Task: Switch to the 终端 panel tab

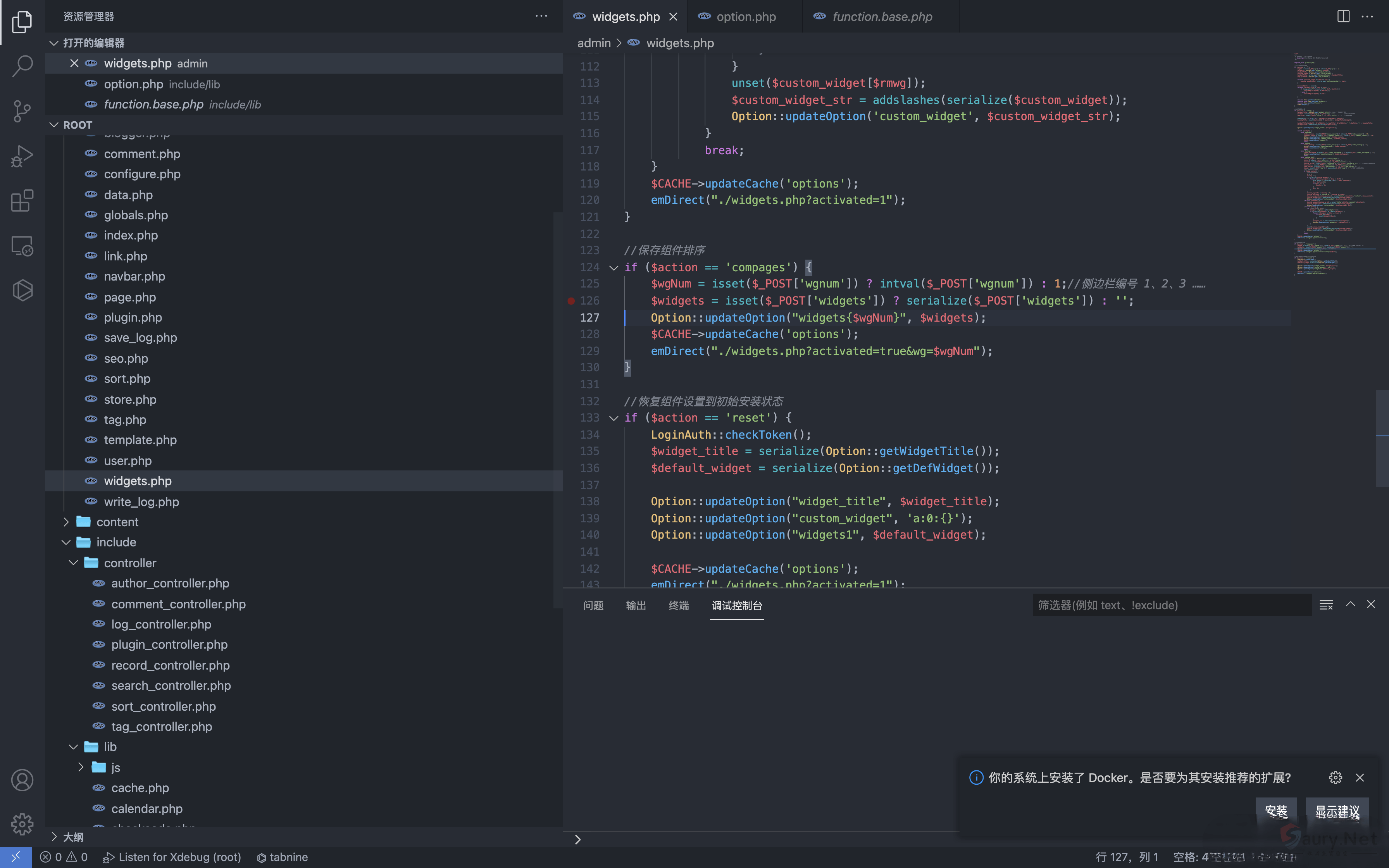Action: pyautogui.click(x=679, y=605)
